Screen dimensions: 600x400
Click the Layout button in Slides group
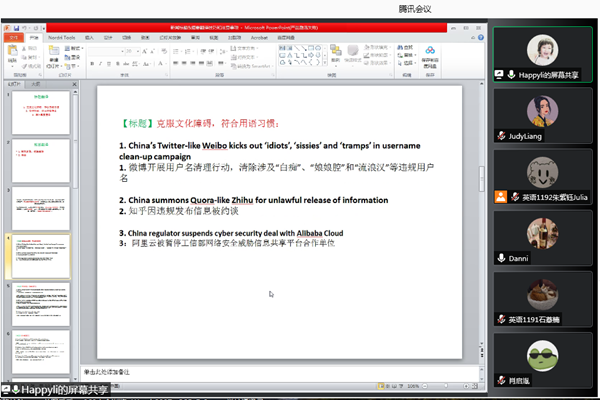[73, 48]
